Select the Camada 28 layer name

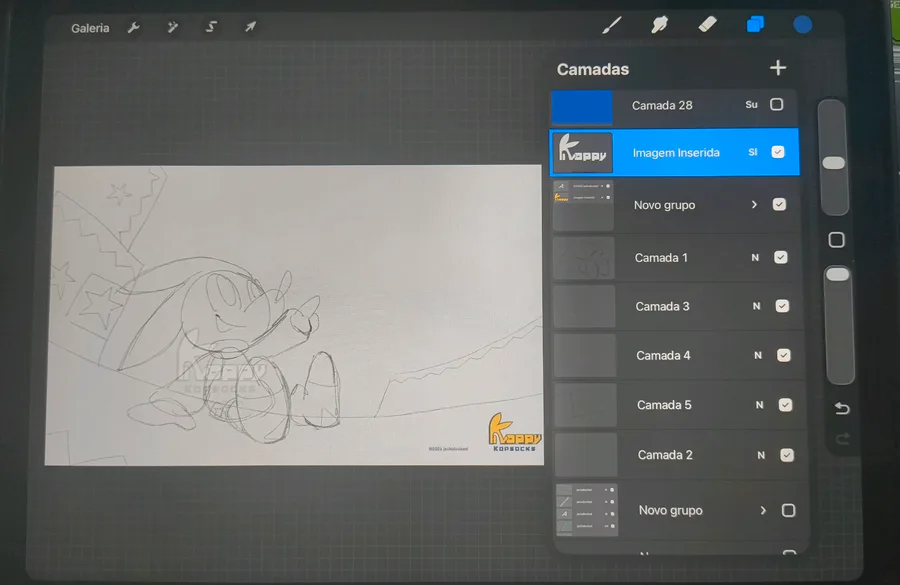662,106
